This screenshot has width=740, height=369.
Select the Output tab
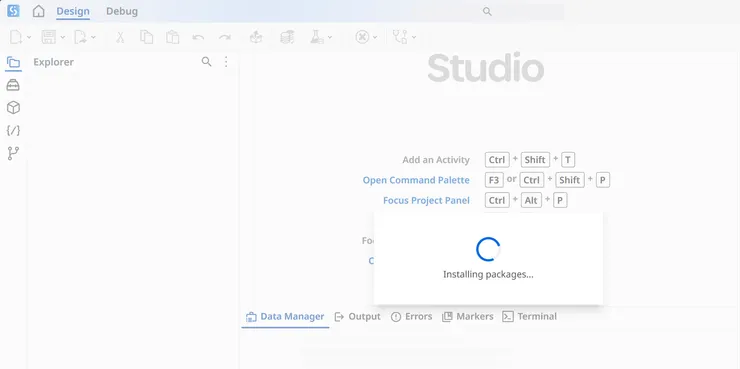357,317
